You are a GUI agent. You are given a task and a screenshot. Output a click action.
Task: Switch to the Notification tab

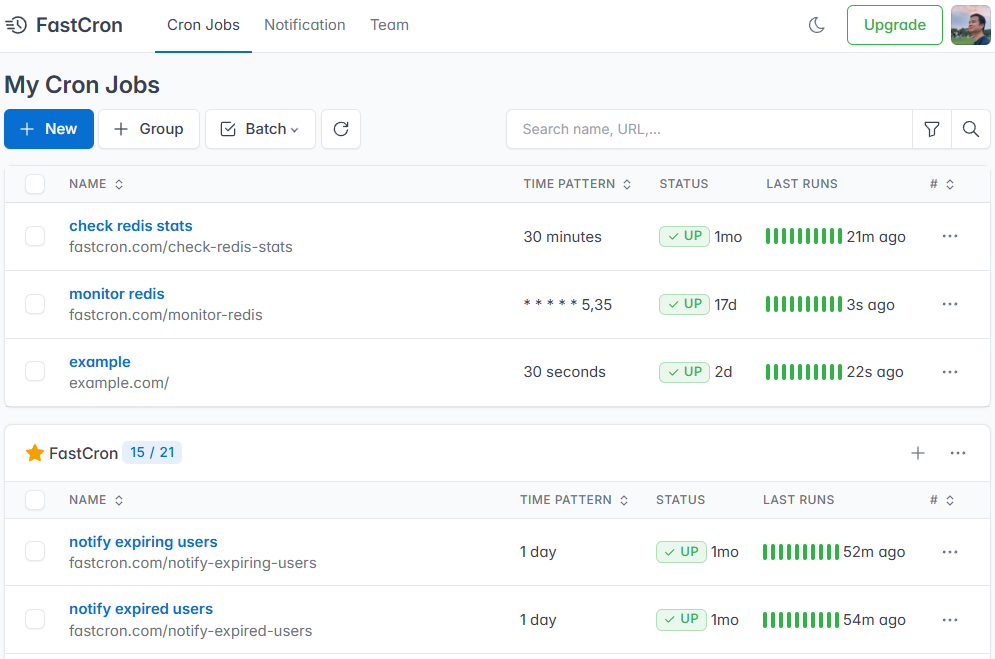point(305,25)
